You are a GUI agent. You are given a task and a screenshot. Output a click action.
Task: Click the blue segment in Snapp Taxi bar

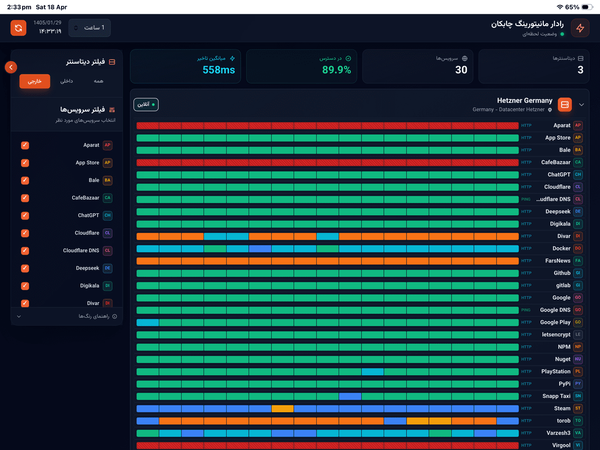(x=350, y=396)
